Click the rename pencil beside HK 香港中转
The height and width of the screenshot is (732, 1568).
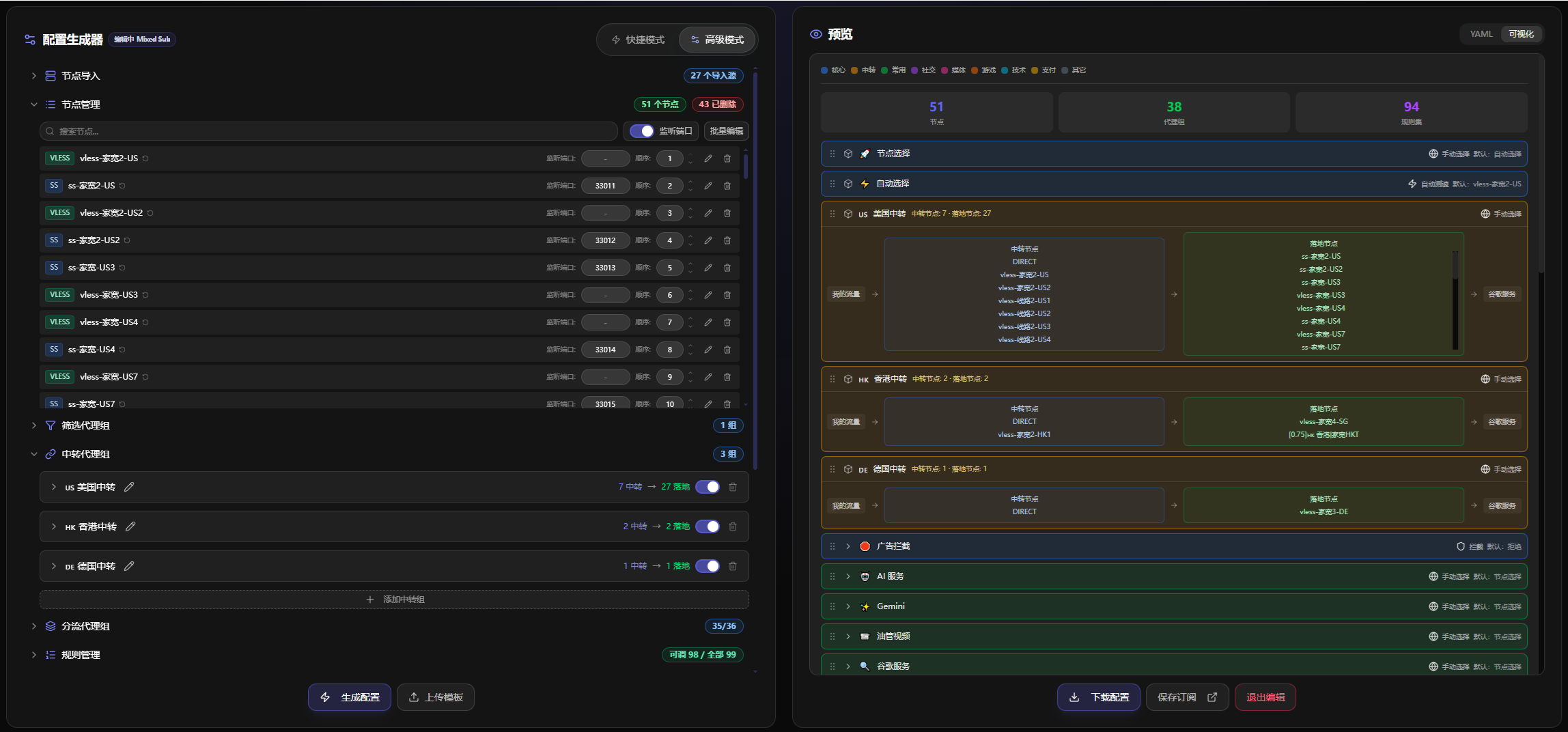pos(130,526)
